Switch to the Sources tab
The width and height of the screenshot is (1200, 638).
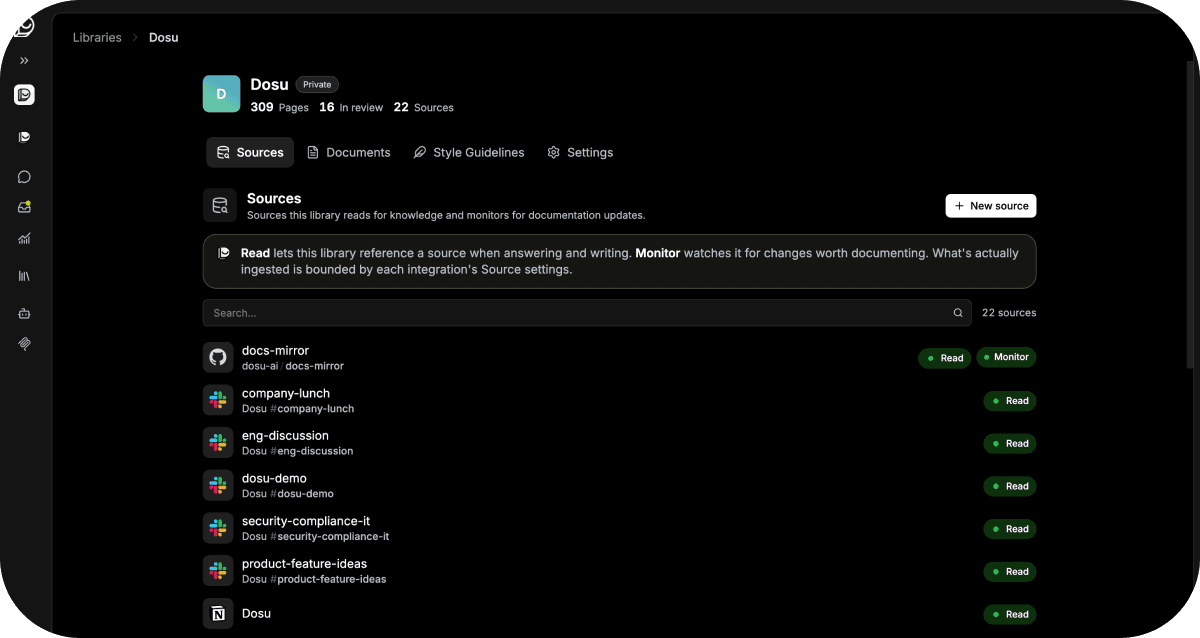[250, 152]
